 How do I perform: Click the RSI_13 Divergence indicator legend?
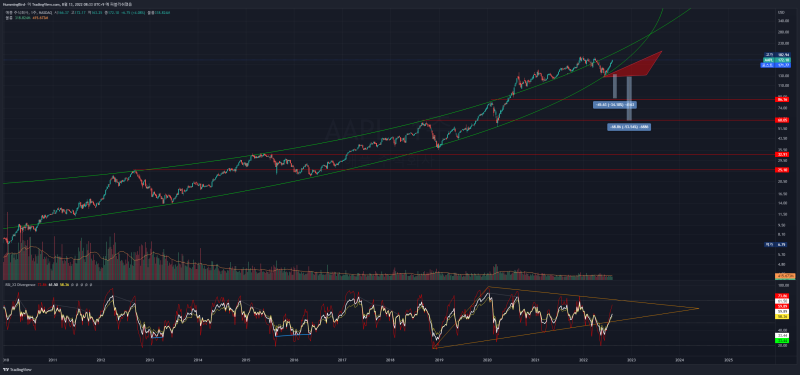[x=19, y=285]
